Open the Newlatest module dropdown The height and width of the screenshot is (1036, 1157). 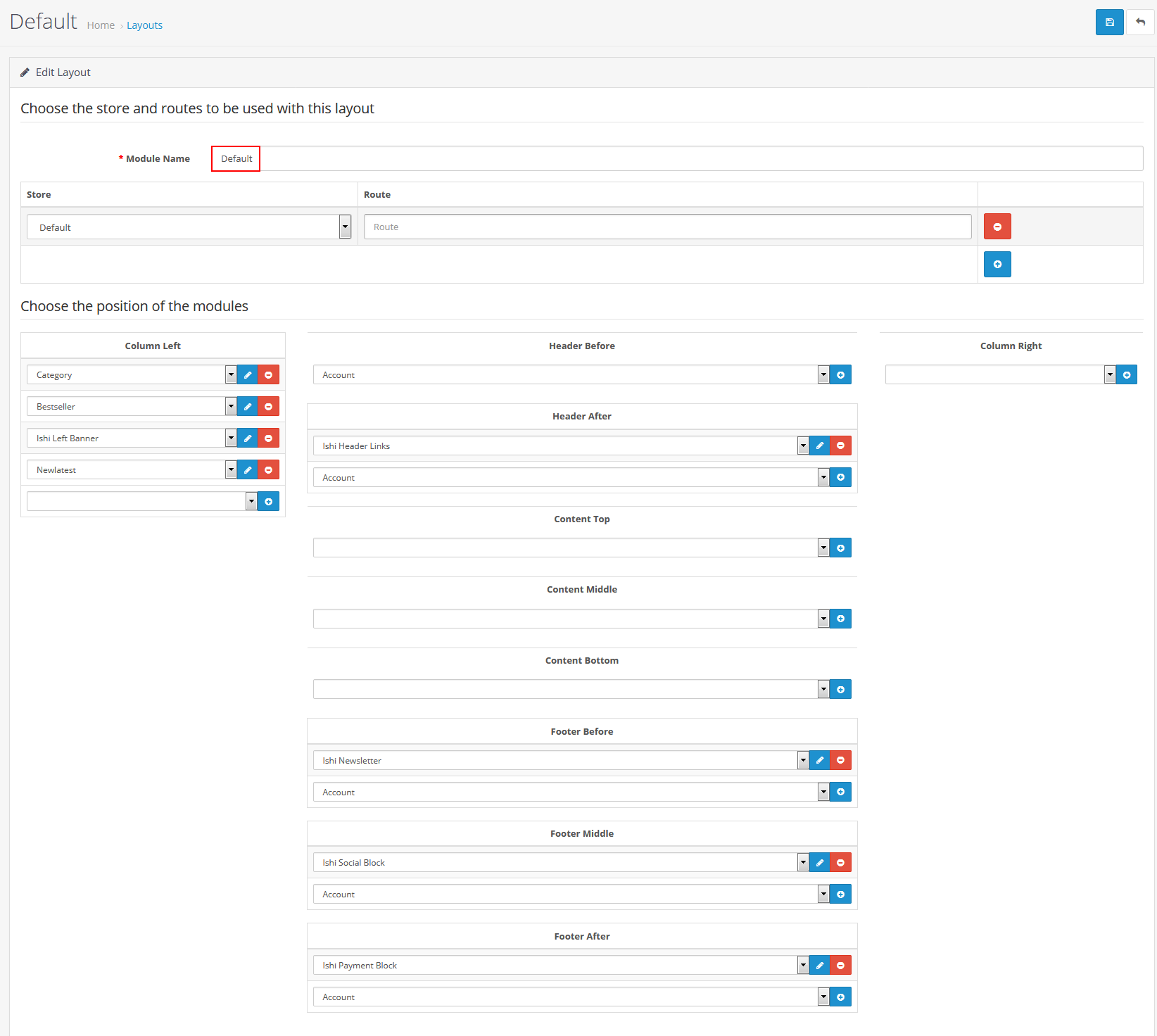pyautogui.click(x=132, y=470)
